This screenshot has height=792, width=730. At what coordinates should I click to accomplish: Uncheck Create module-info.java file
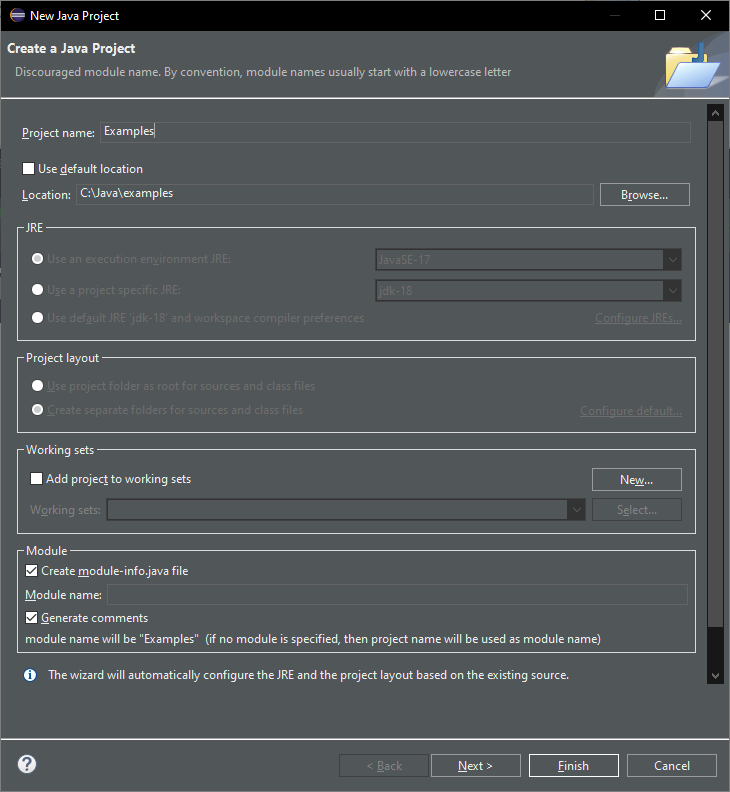pyautogui.click(x=32, y=571)
